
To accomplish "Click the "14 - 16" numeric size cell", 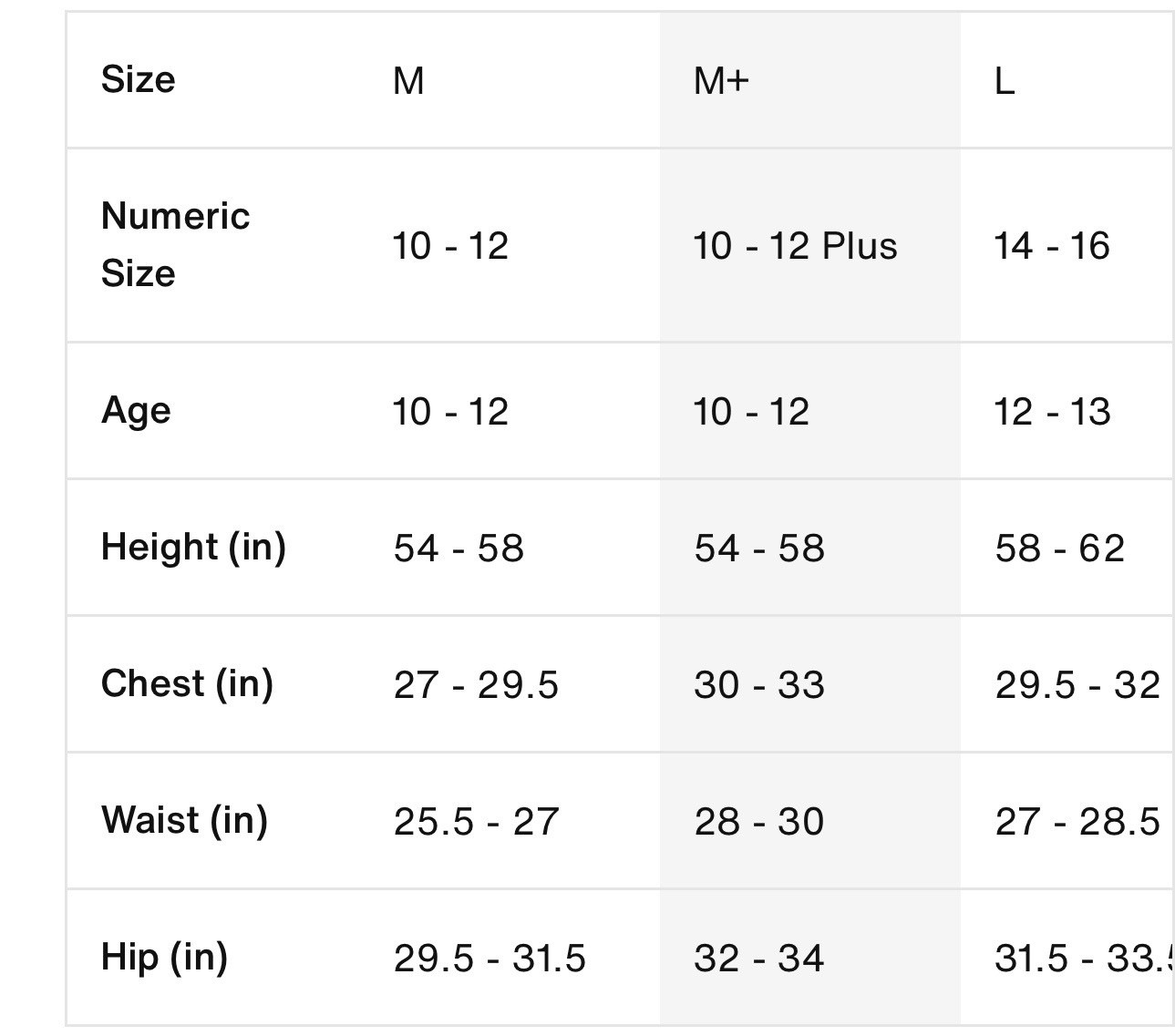I will coord(1051,246).
